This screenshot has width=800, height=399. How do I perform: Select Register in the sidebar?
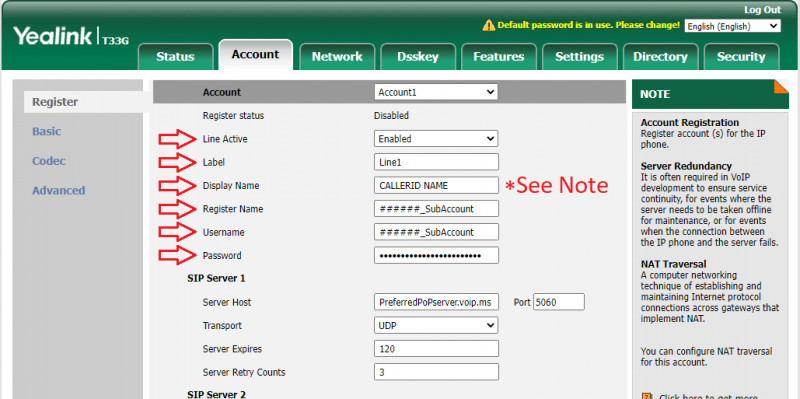pyautogui.click(x=55, y=102)
